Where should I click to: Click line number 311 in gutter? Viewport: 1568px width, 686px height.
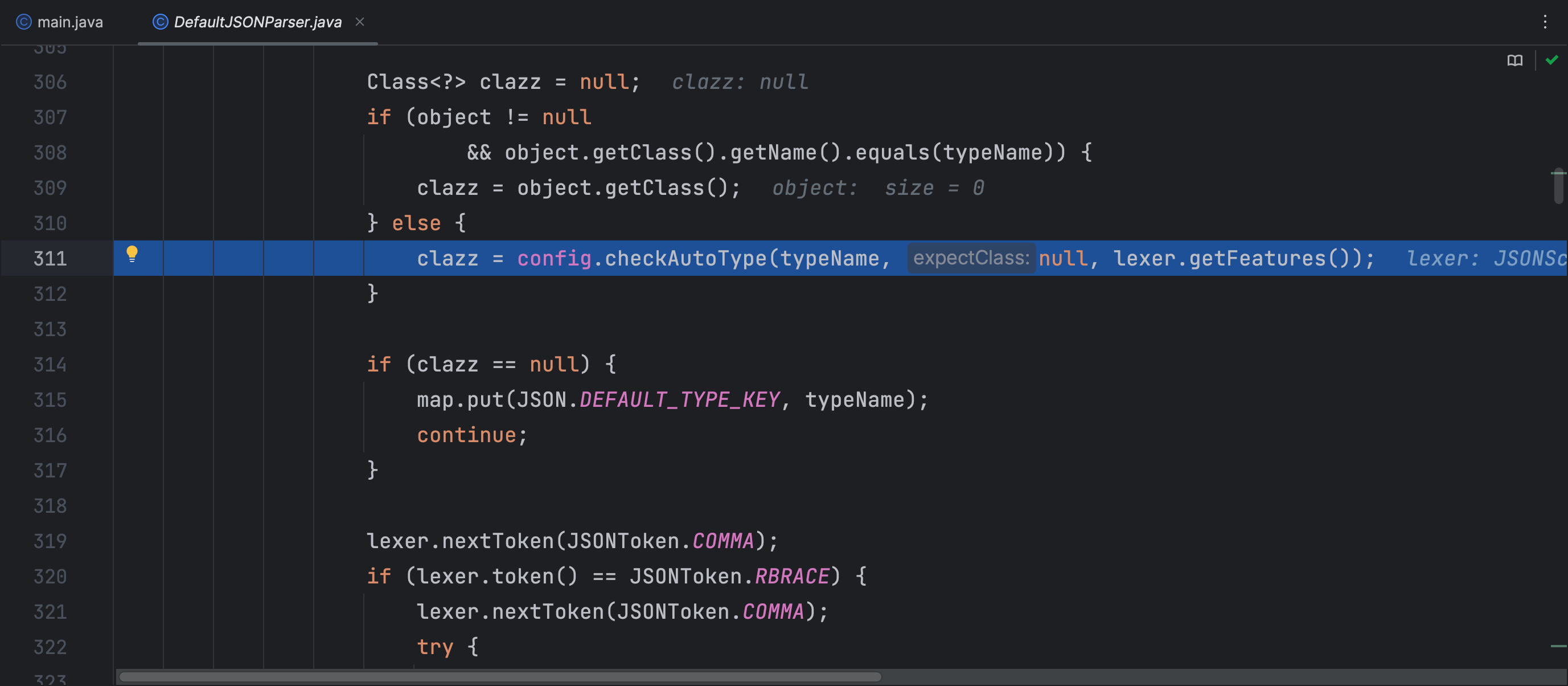pyautogui.click(x=50, y=259)
